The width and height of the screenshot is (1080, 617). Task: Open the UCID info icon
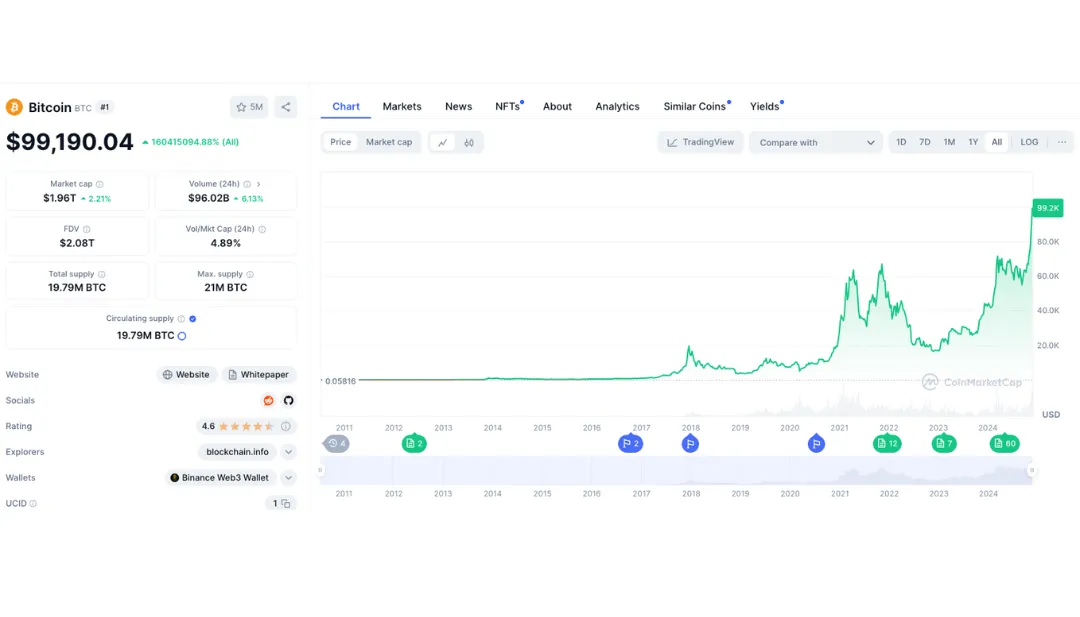tap(33, 504)
